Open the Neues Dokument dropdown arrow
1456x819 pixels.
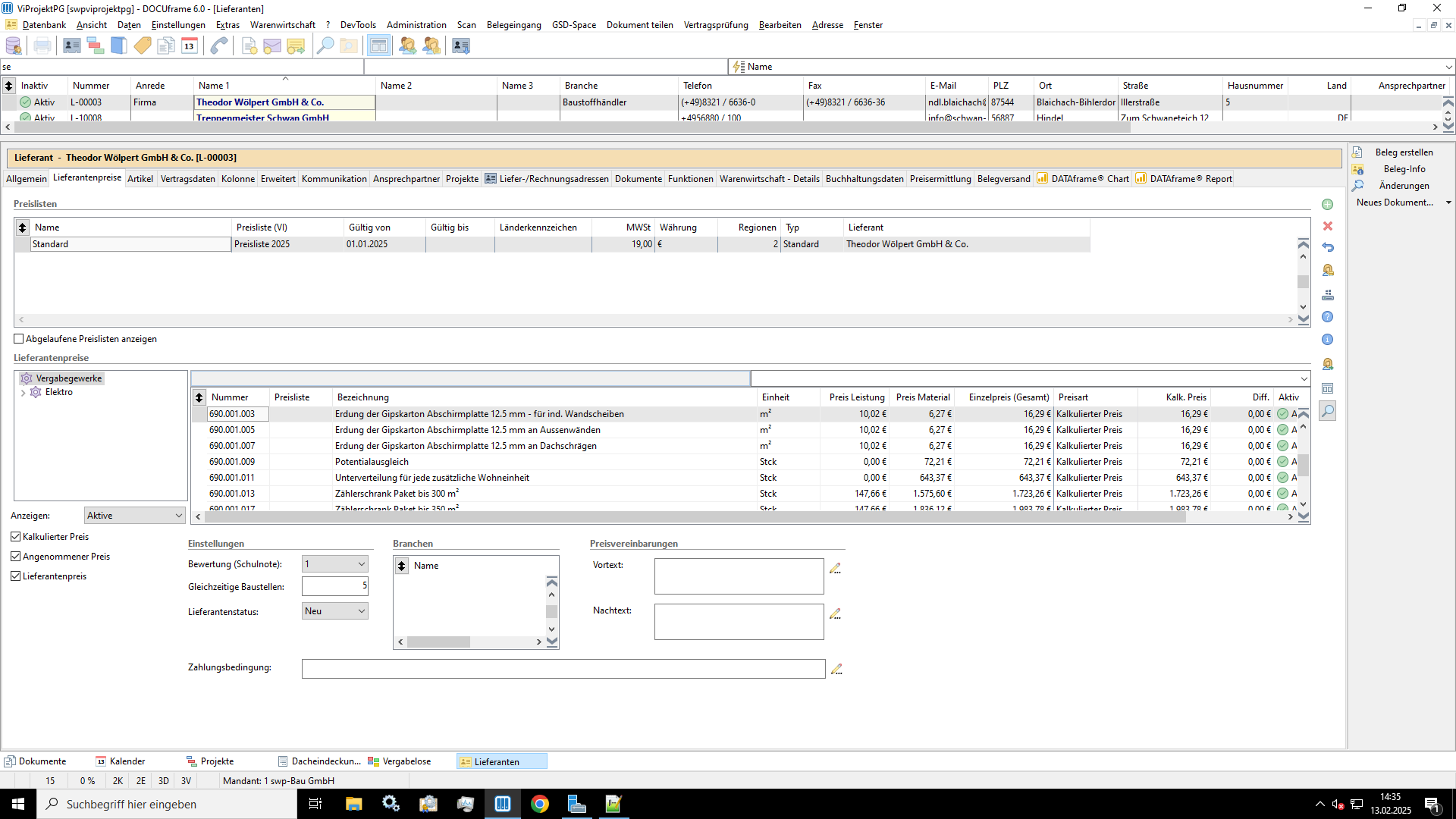pyautogui.click(x=1448, y=202)
